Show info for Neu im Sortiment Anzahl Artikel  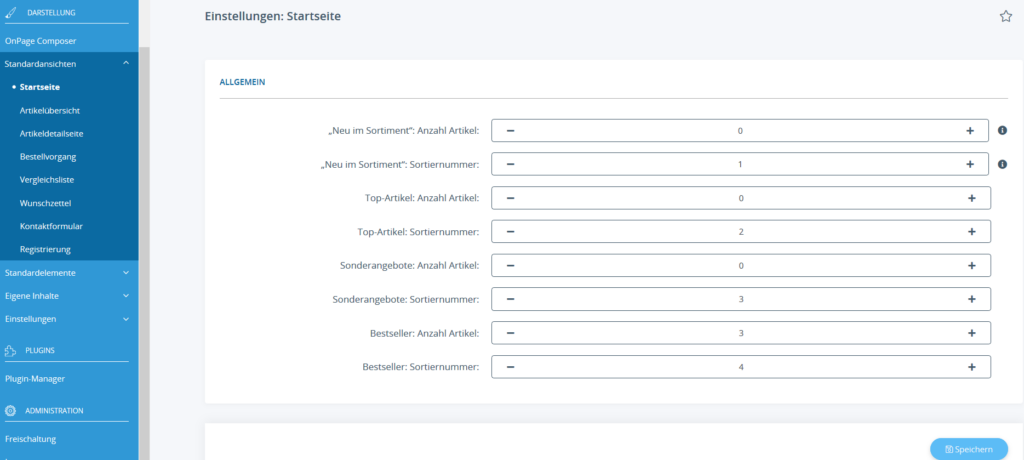pyautogui.click(x=1002, y=131)
